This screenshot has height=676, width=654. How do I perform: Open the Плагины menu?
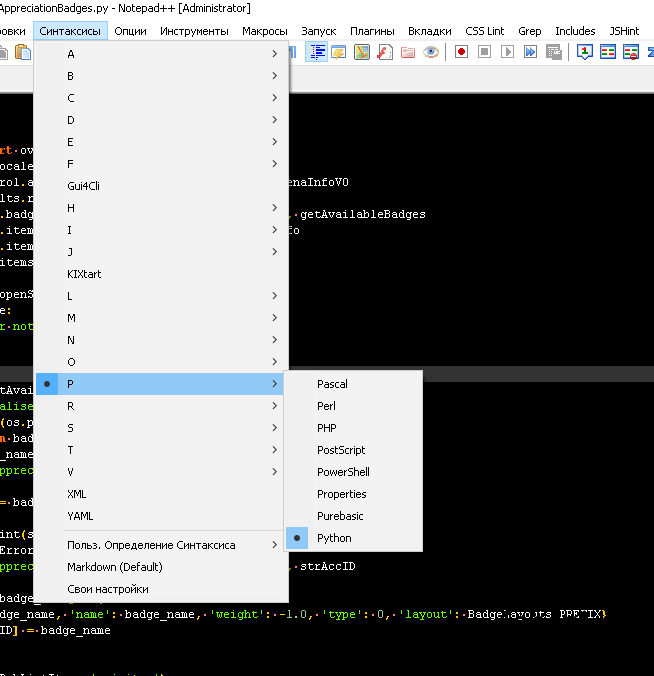coord(372,31)
